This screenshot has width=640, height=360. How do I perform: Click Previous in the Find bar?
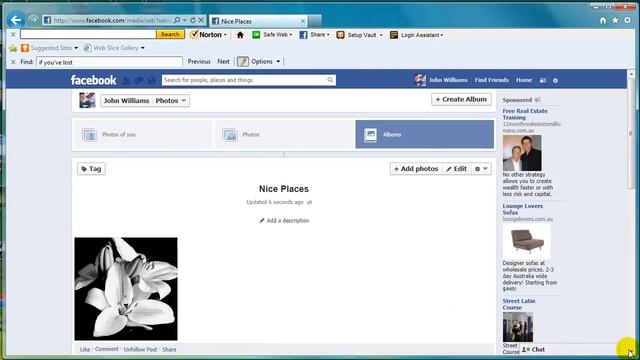click(199, 62)
